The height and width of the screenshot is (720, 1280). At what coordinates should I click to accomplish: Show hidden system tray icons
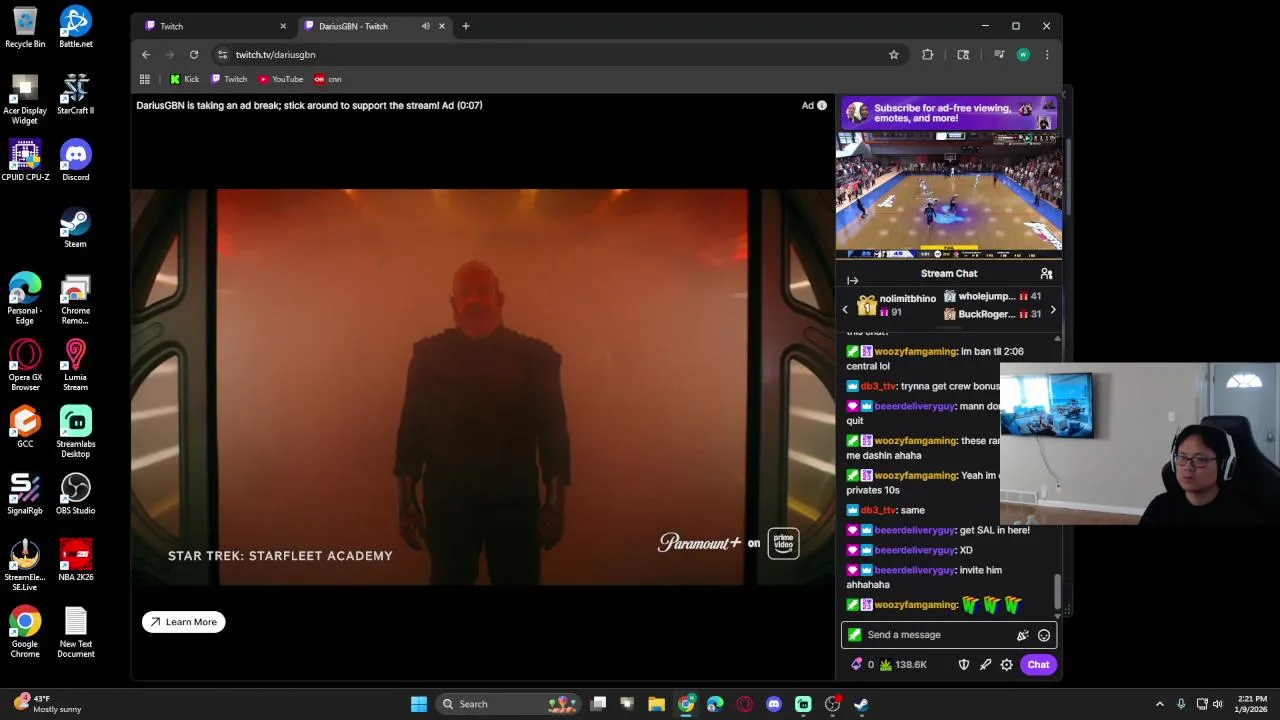click(1160, 704)
